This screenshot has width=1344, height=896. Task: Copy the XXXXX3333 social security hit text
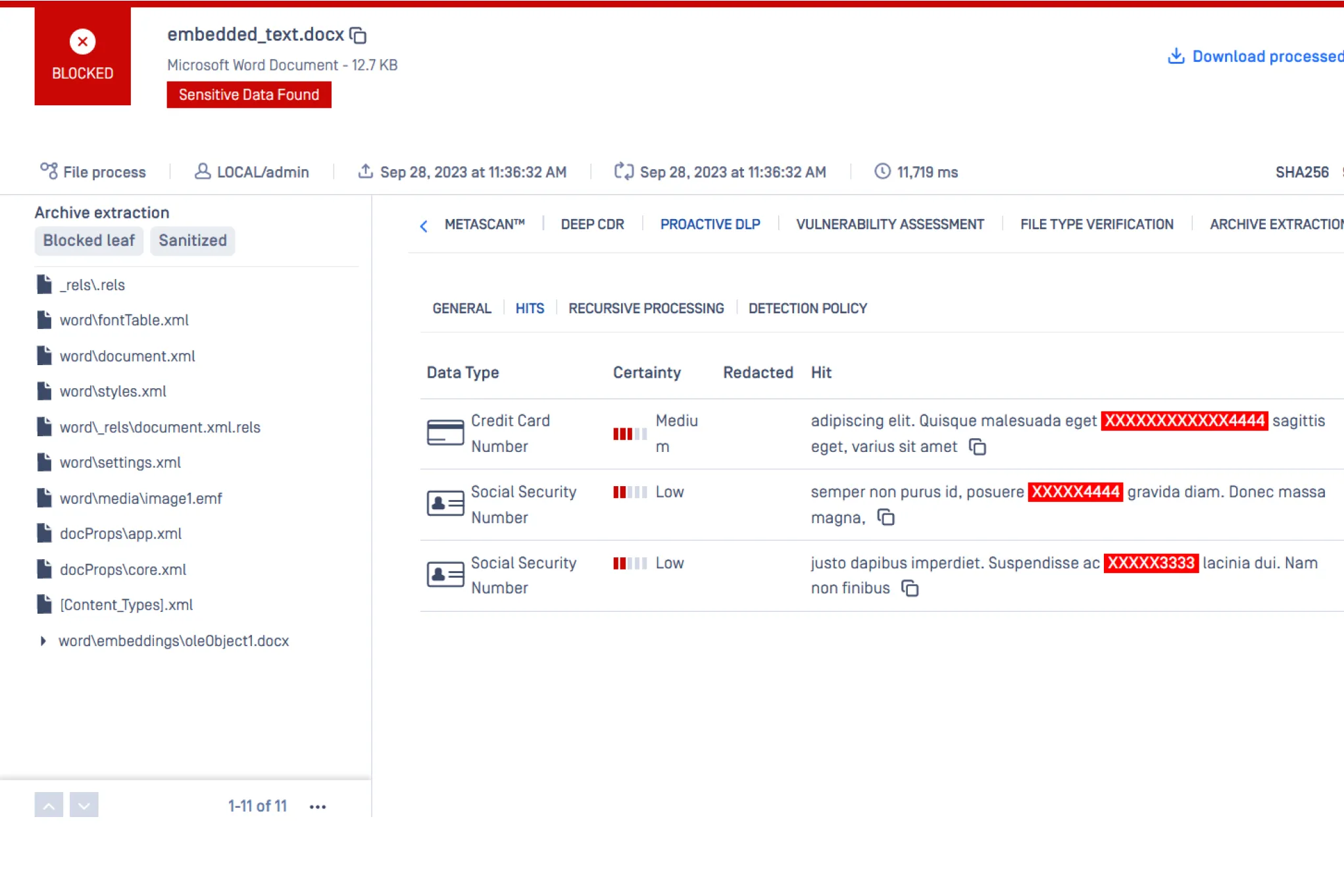coord(910,588)
